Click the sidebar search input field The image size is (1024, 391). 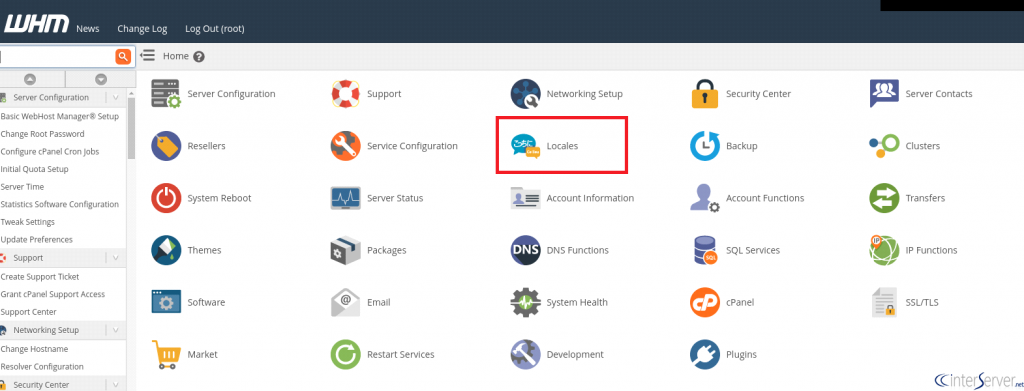[57, 57]
